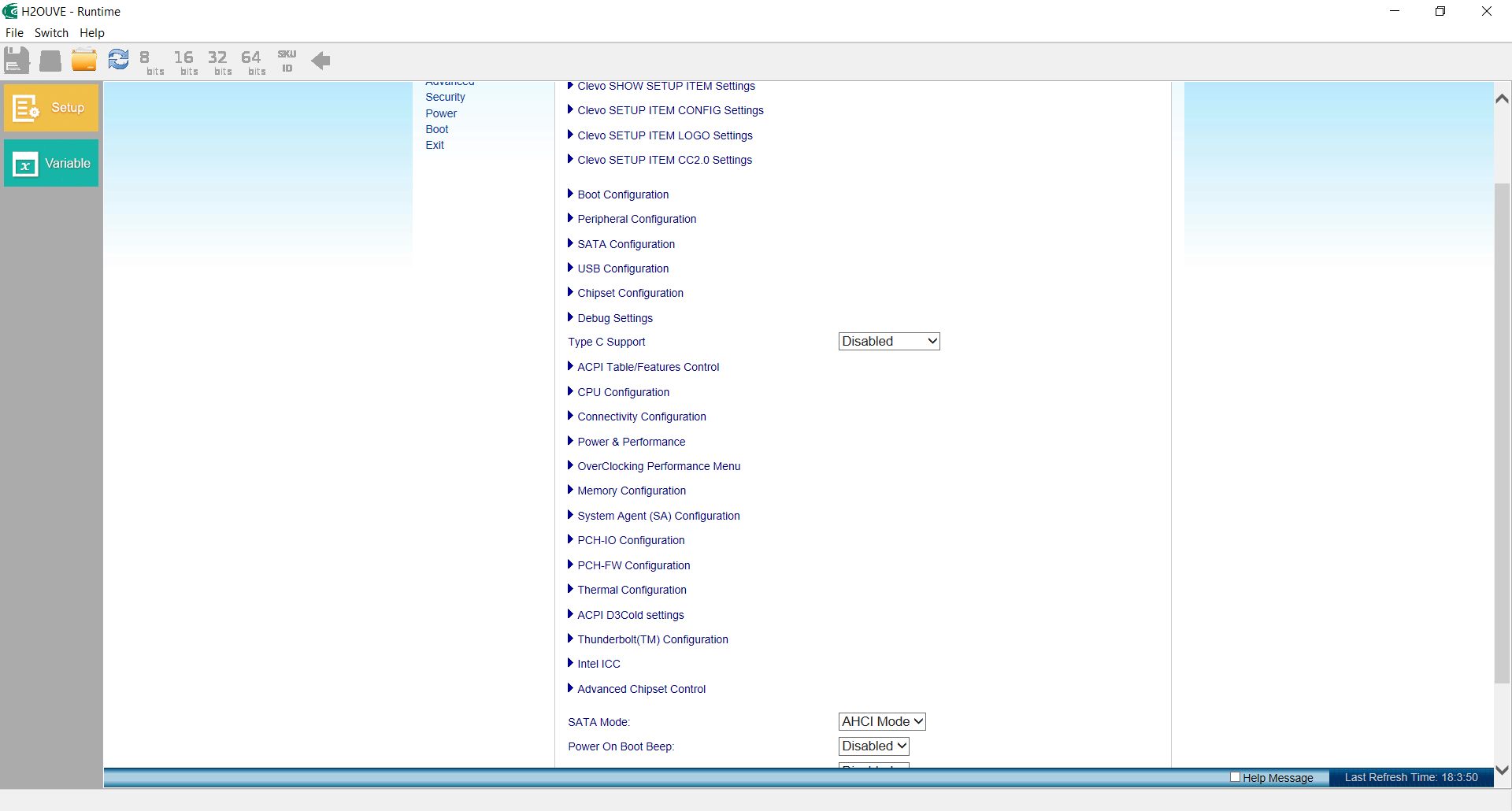Click the "Last Refresh Time: 18:3:50" status text
Viewport: 1512px width, 811px height.
tap(1411, 777)
